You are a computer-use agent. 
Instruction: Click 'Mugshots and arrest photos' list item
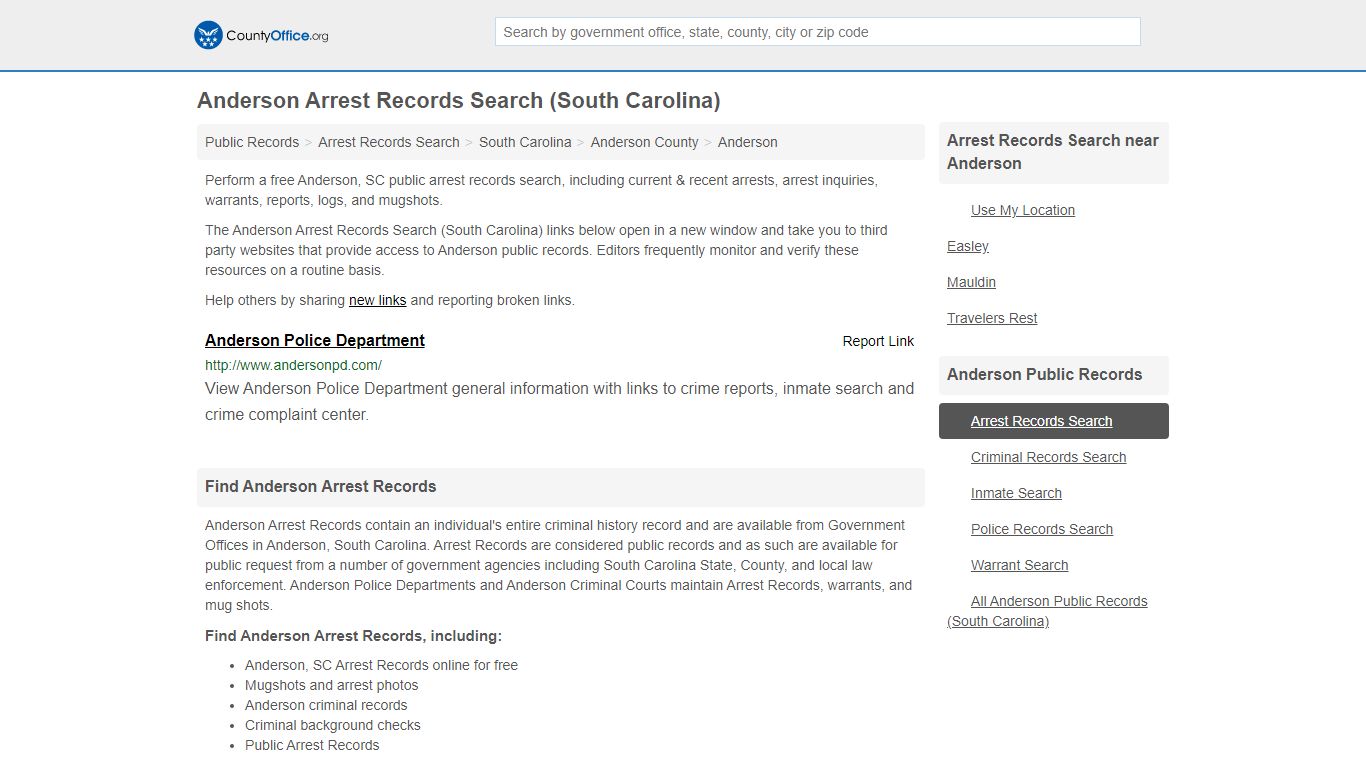click(x=332, y=685)
